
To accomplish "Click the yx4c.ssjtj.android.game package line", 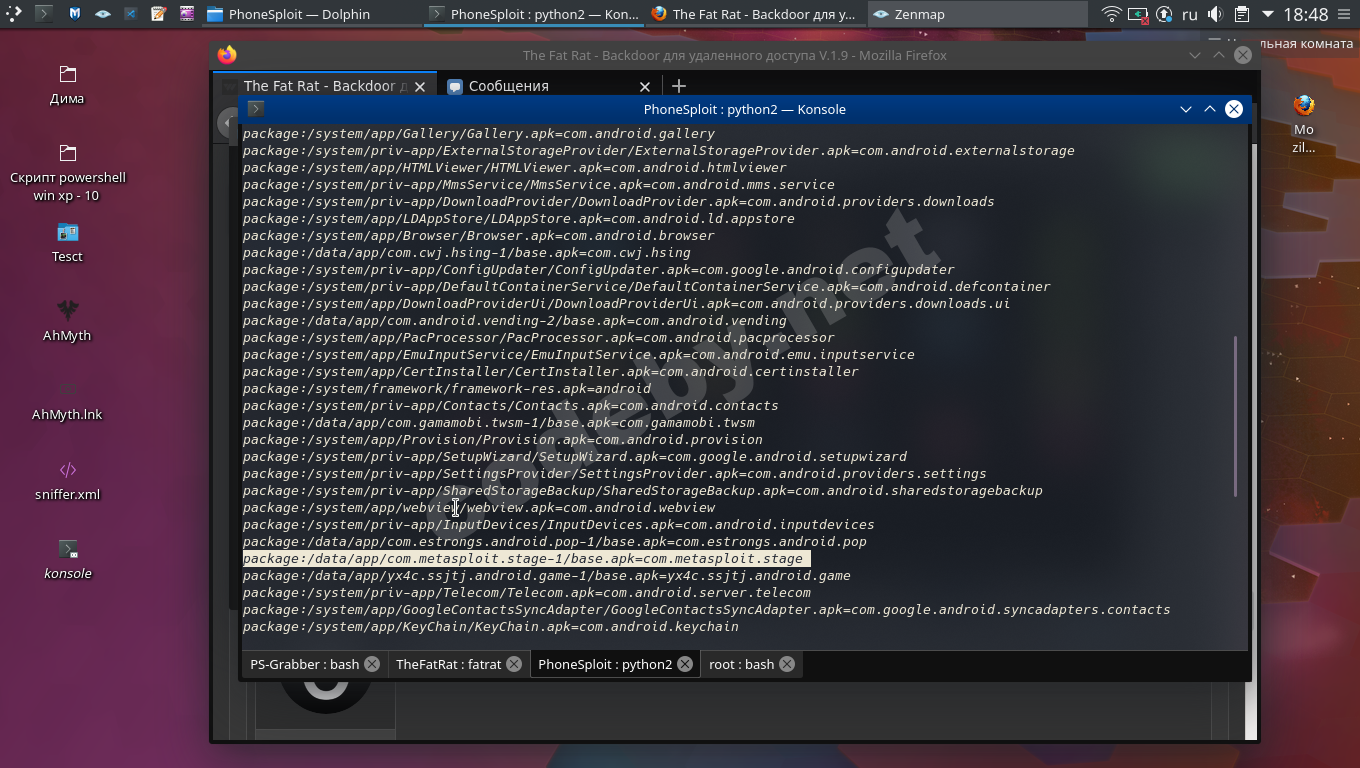I will click(547, 576).
